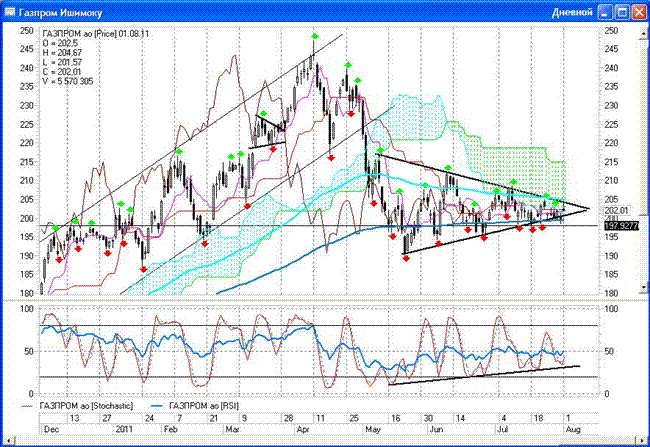Image resolution: width=650 pixels, height=447 pixels.
Task: Click the Дневной timeframe label in title bar
Action: tap(572, 12)
